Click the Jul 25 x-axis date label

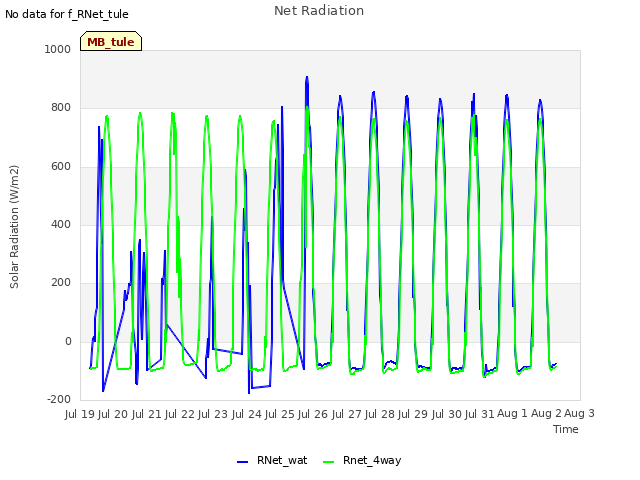coord(280,414)
